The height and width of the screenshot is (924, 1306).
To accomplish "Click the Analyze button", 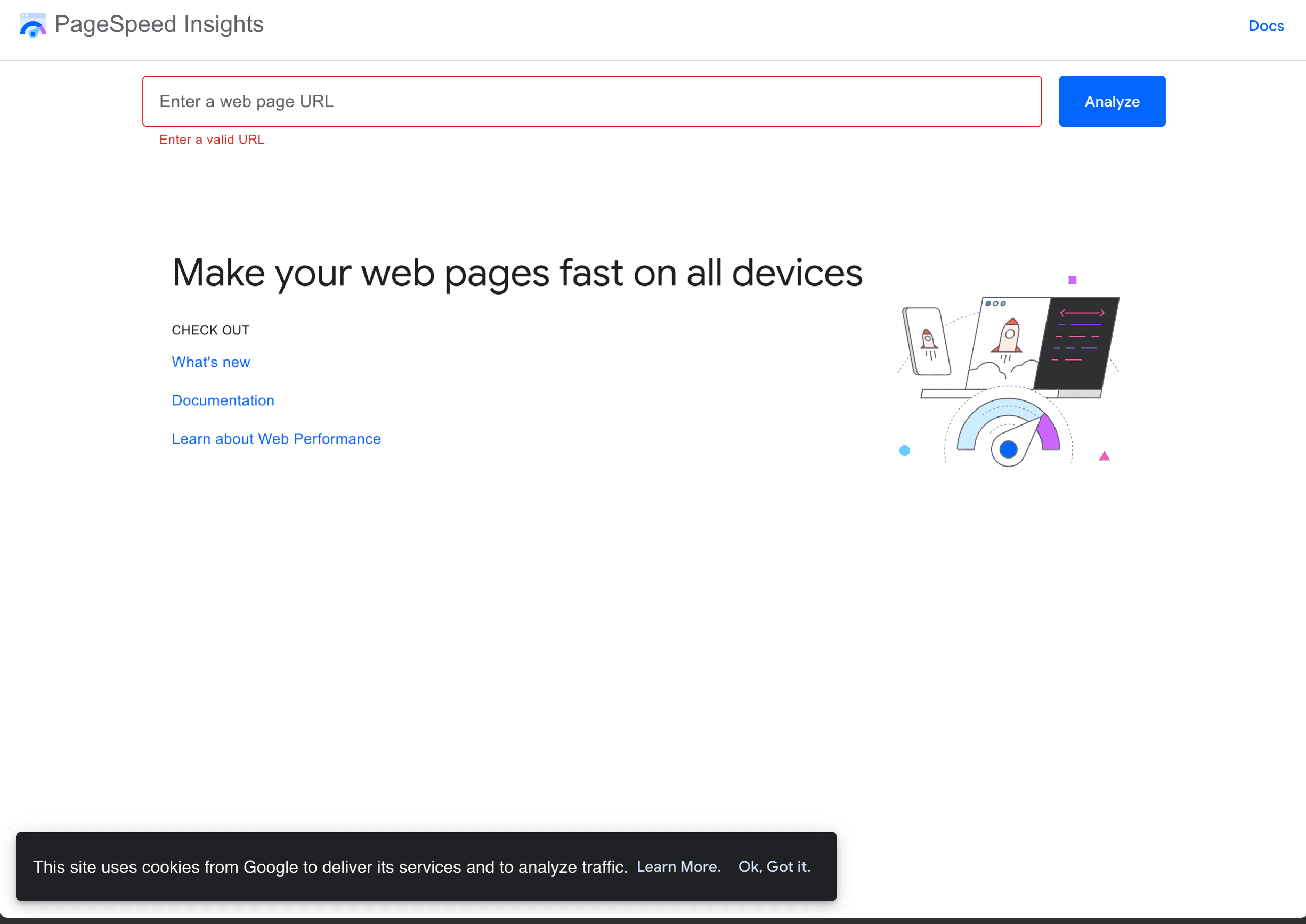I will point(1112,101).
